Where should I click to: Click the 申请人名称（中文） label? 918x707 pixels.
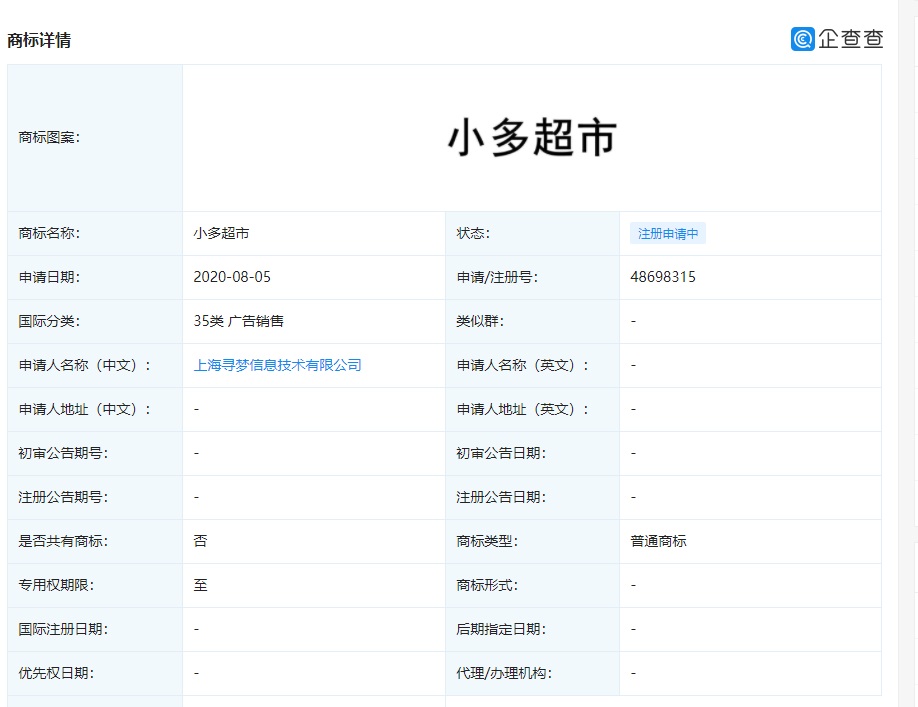pyautogui.click(x=84, y=365)
